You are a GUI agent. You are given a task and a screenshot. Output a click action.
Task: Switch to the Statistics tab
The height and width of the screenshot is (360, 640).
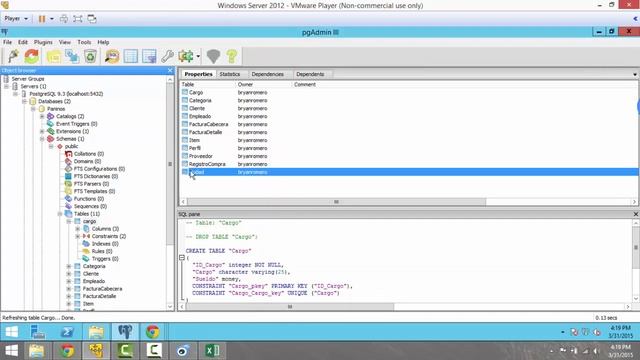pyautogui.click(x=229, y=74)
